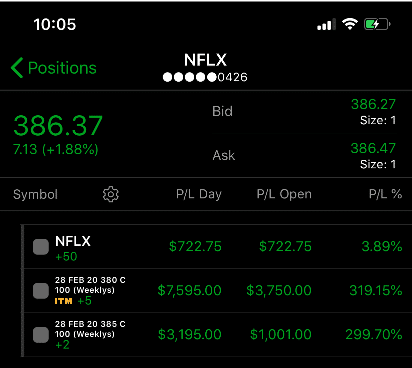Sort by the P/L % column header
The width and height of the screenshot is (412, 368).
pos(385,194)
